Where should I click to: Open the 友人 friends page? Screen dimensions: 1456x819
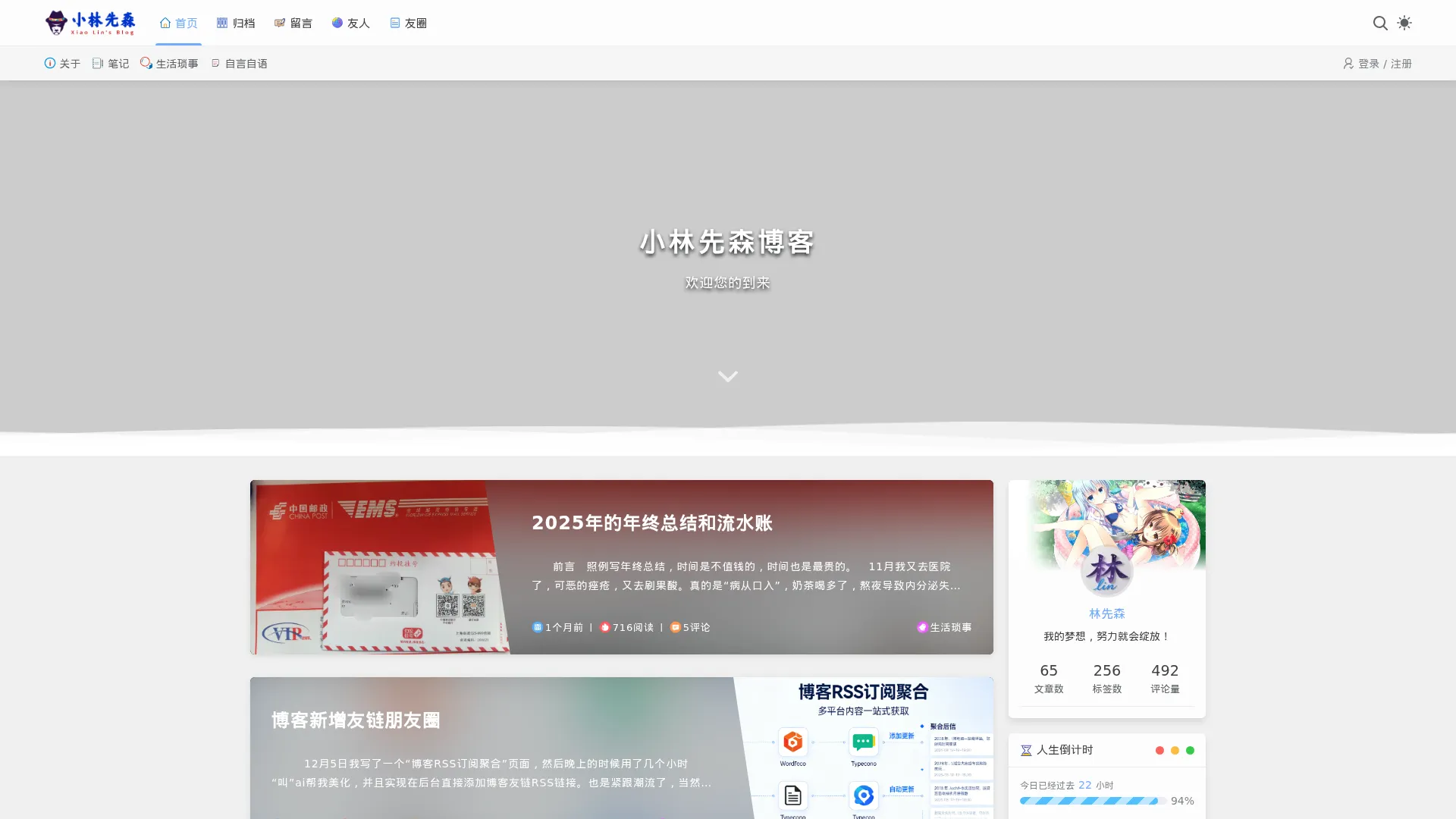351,24
